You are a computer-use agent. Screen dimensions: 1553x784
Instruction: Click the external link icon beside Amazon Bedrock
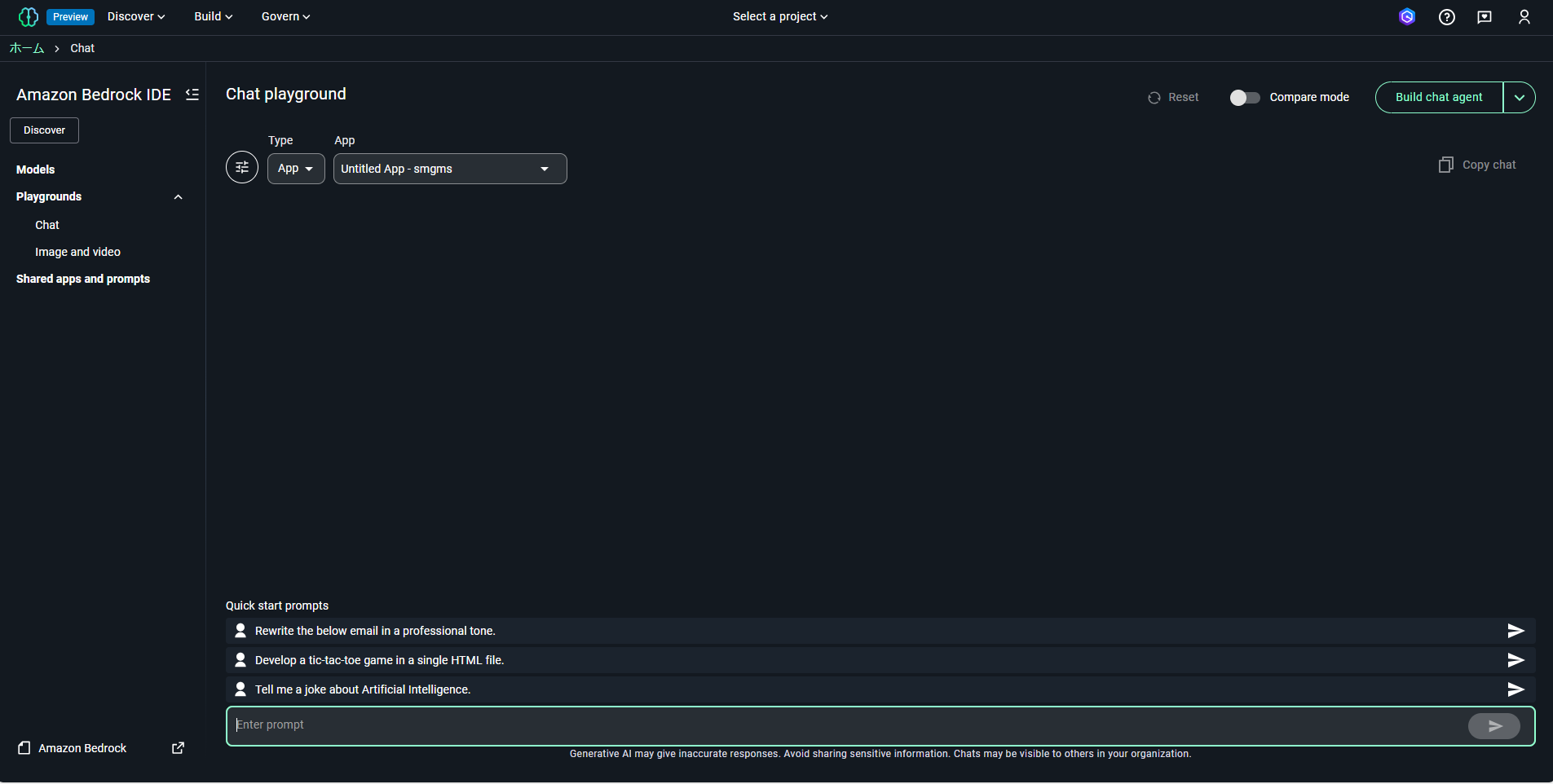(178, 748)
